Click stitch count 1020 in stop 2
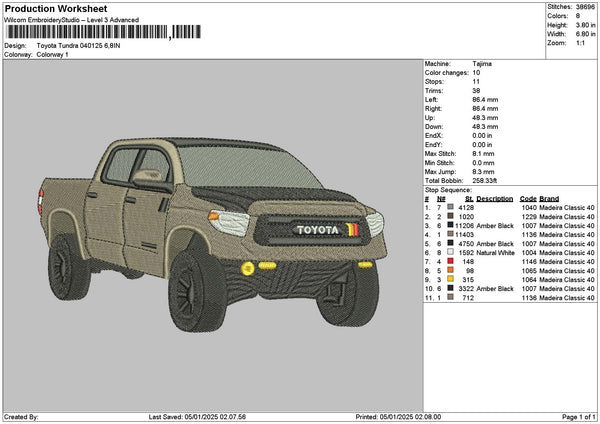 pyautogui.click(x=466, y=217)
